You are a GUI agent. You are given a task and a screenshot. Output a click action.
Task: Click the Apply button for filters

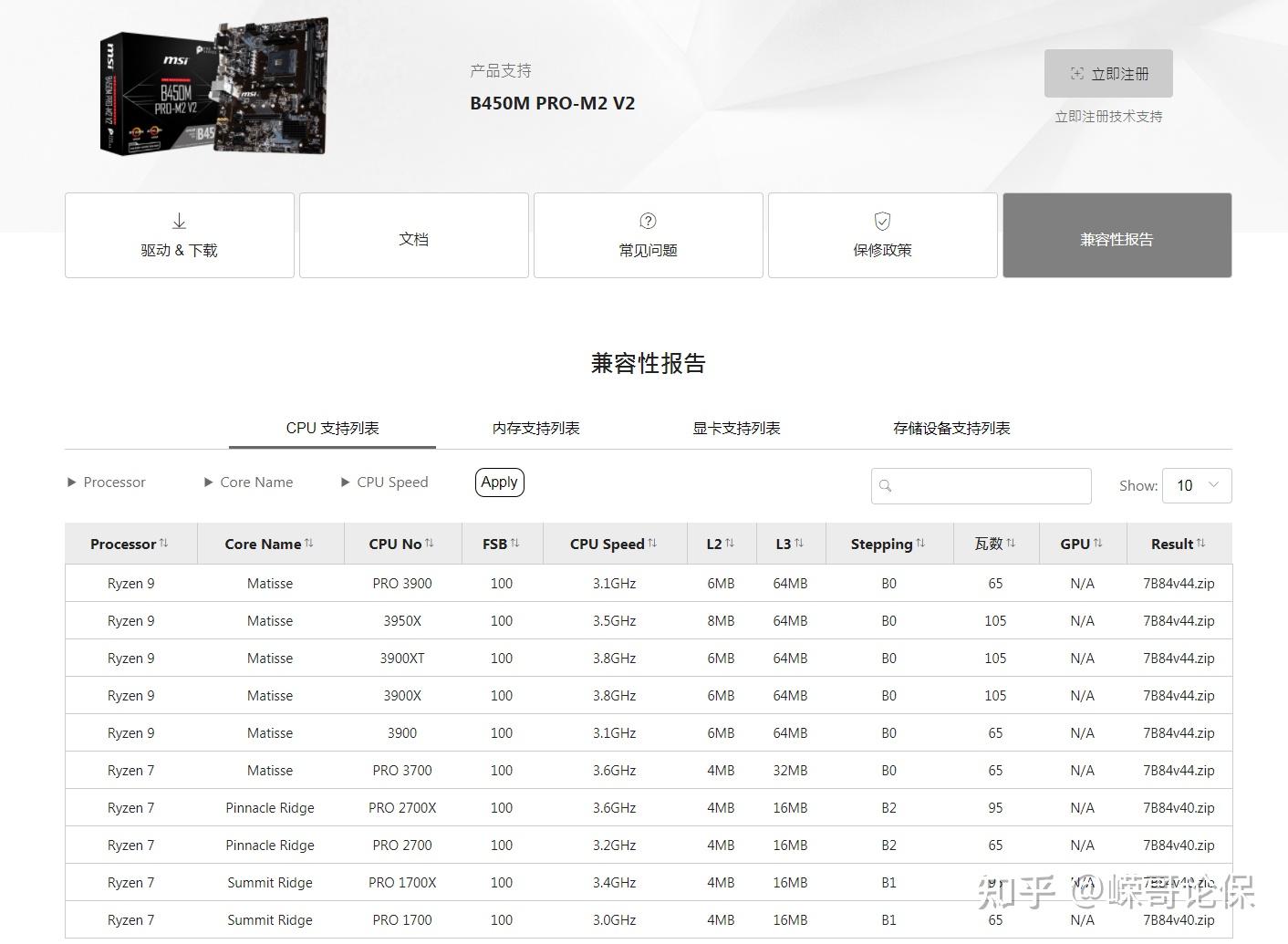499,482
